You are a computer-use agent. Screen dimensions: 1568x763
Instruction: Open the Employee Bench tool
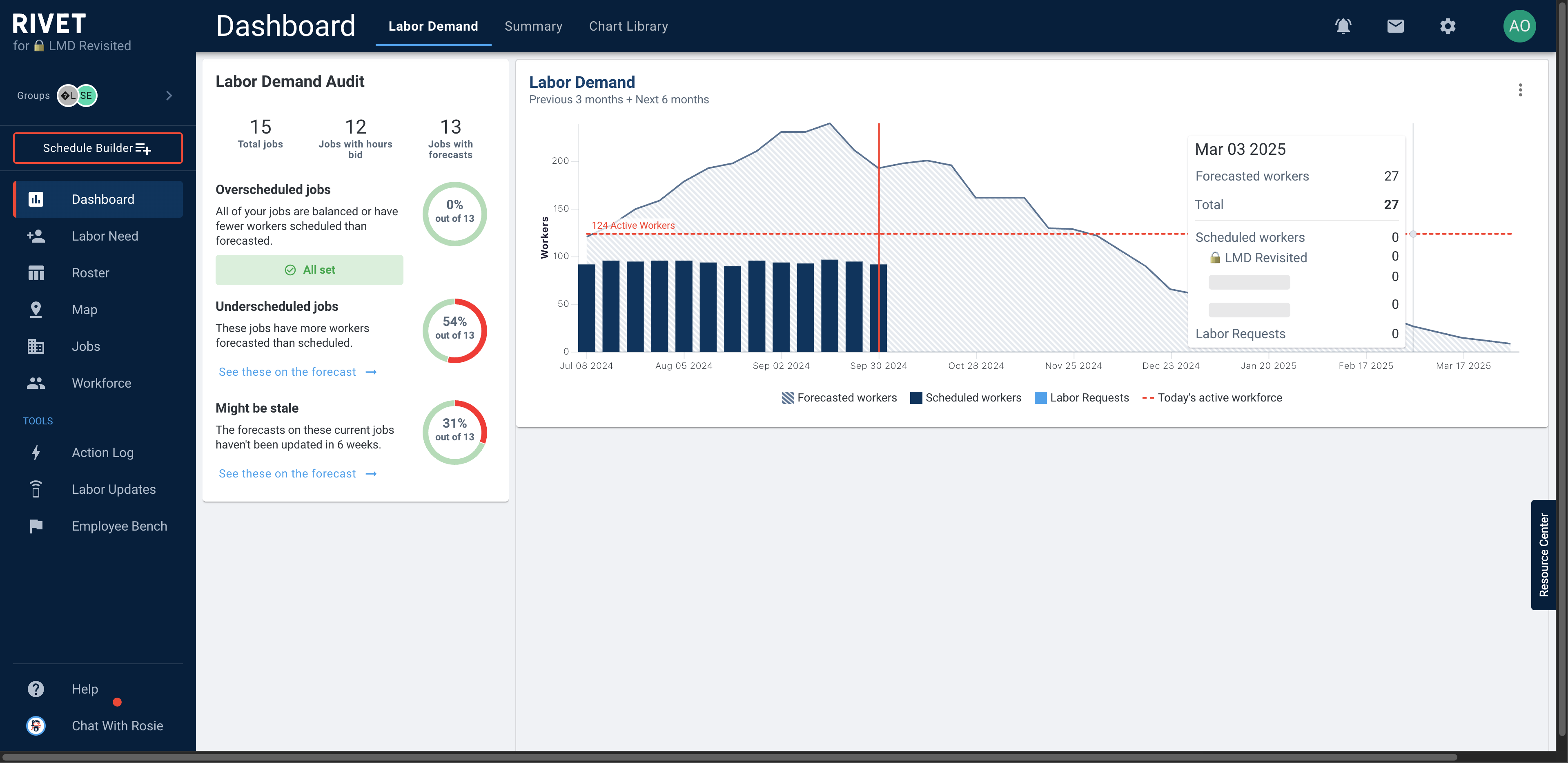pos(98,526)
